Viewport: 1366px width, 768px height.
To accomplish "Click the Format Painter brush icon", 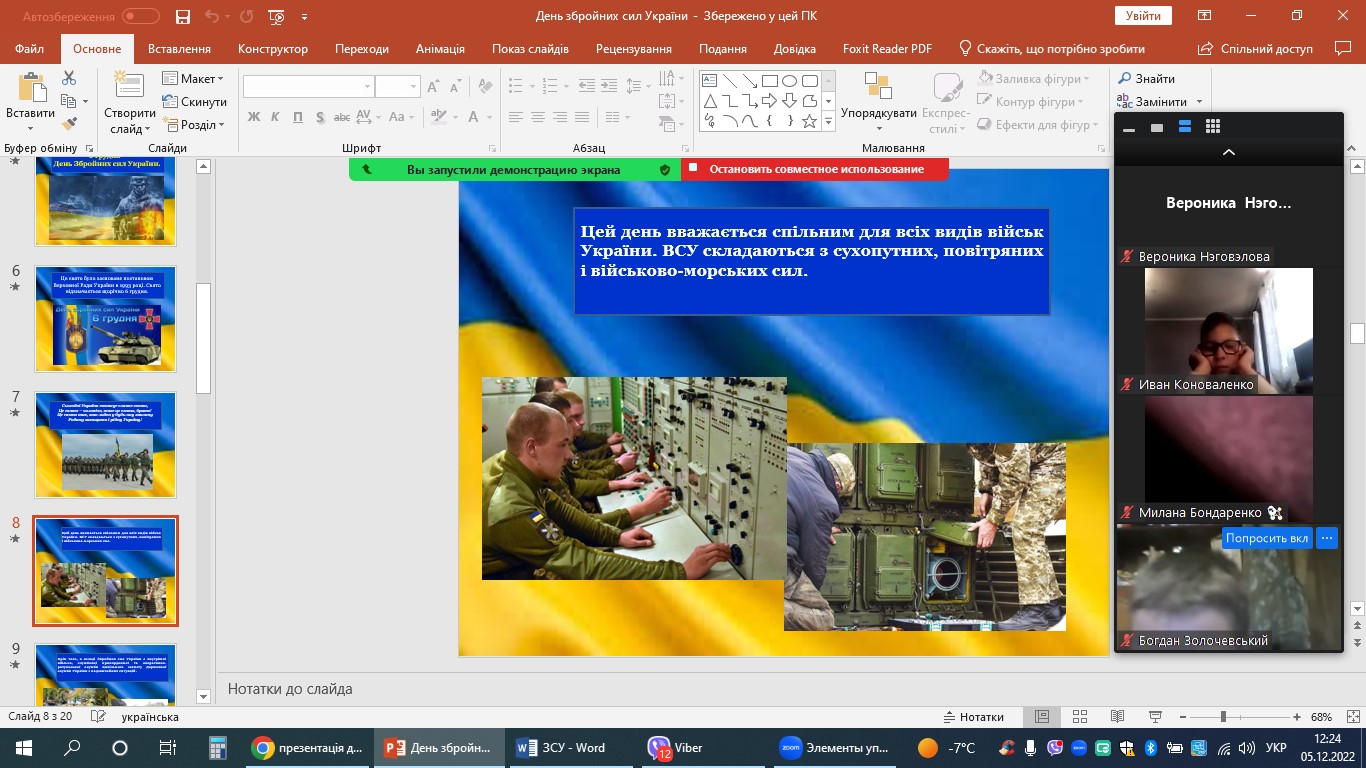I will [x=69, y=124].
